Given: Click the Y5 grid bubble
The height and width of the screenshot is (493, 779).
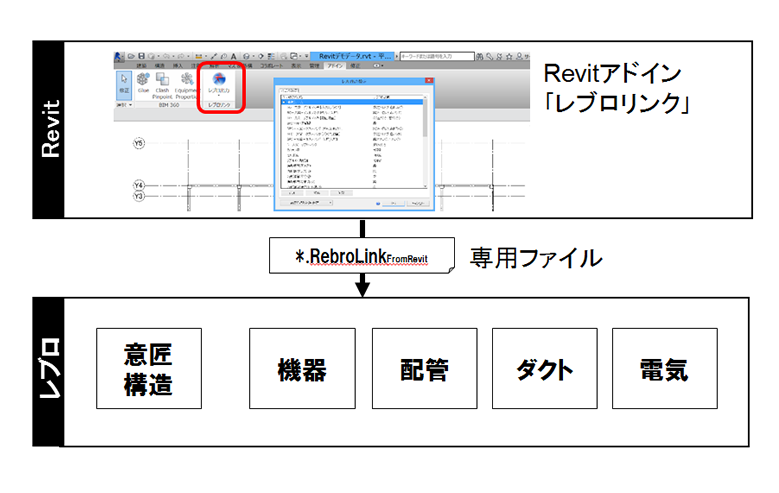Looking at the screenshot, I should point(139,144).
